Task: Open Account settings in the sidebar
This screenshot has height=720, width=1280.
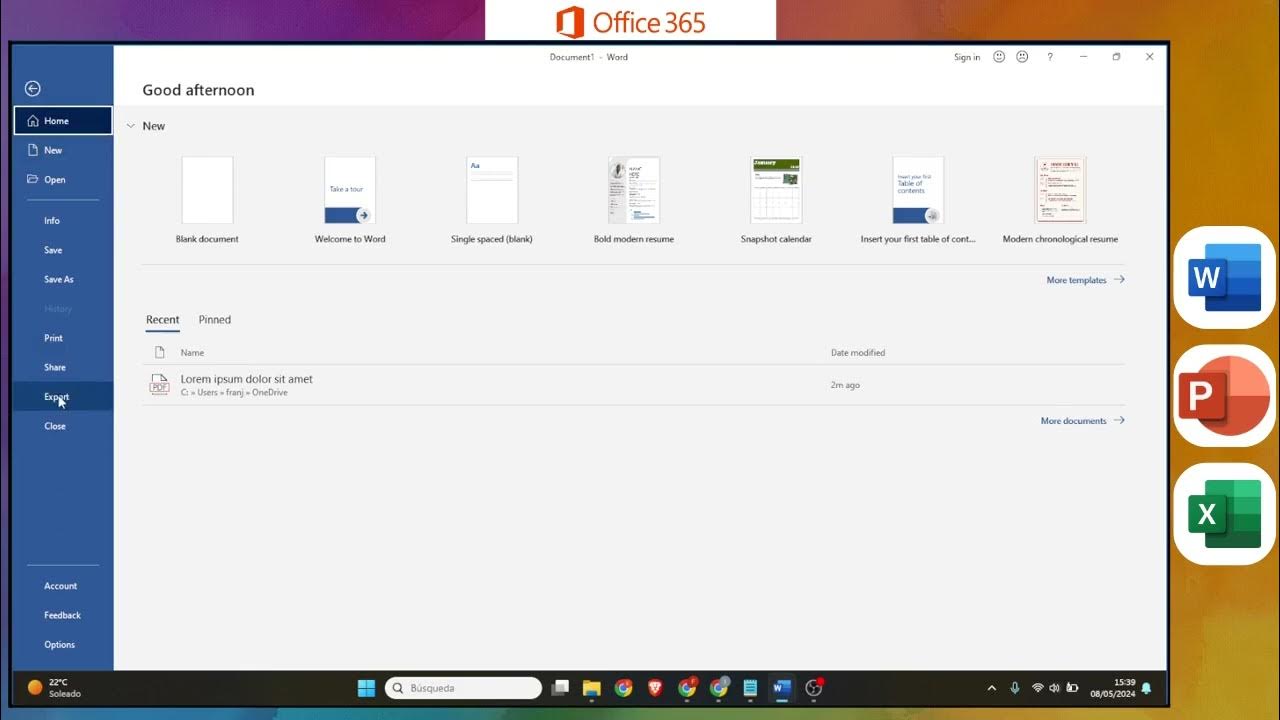Action: [63, 586]
